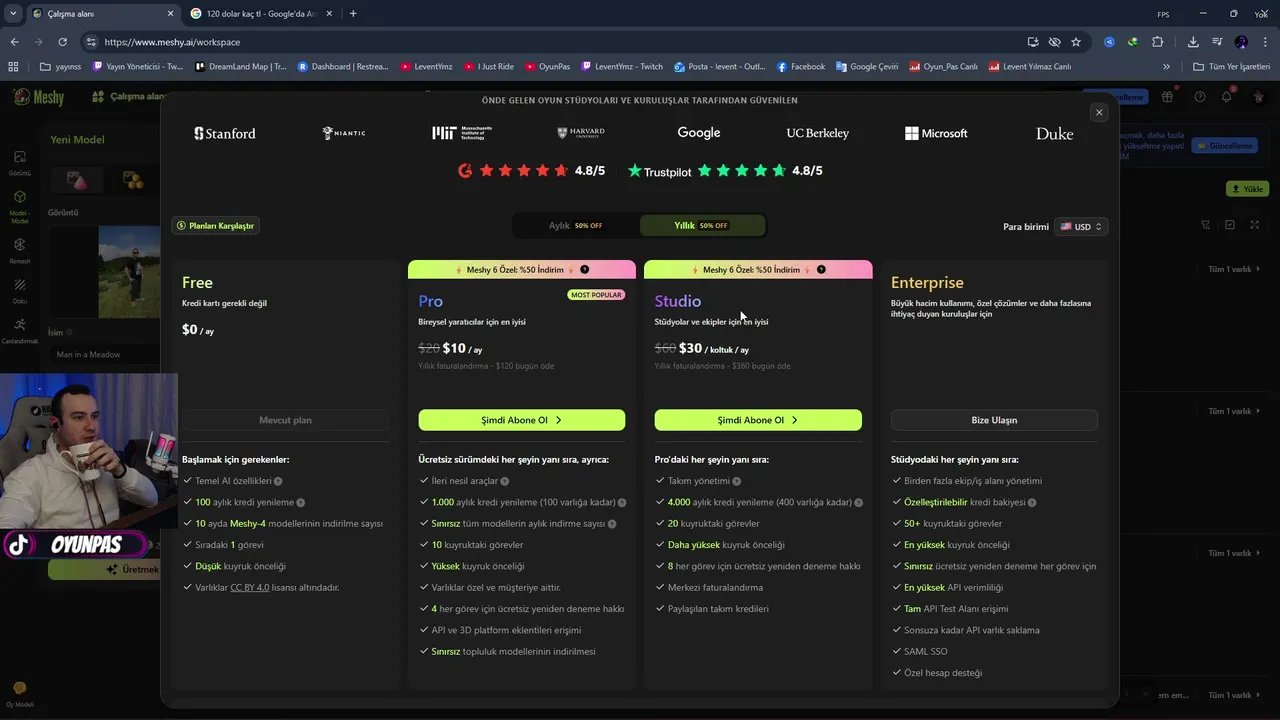Click the Trustpilot 4.8/5 rating

click(725, 171)
